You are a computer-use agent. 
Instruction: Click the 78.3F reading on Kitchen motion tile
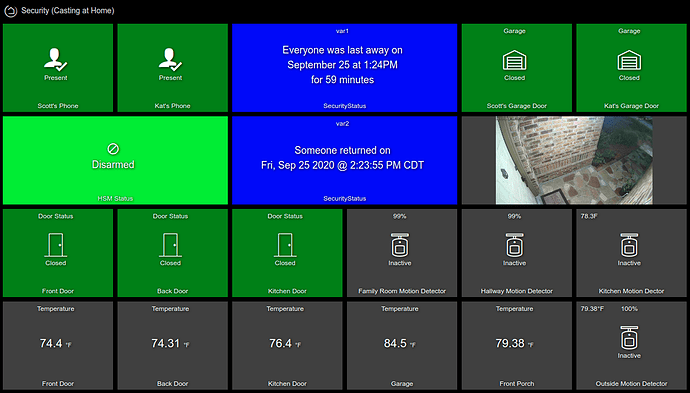tap(589, 216)
